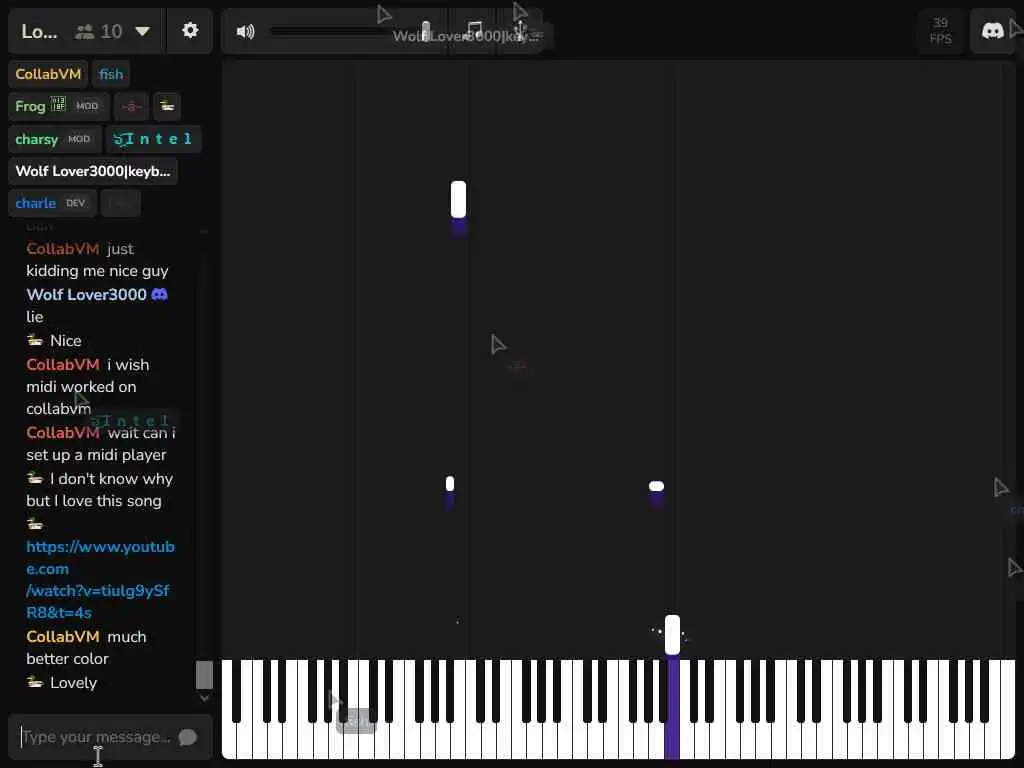Expand the room list dropdown arrow
The image size is (1024, 768).
click(142, 31)
